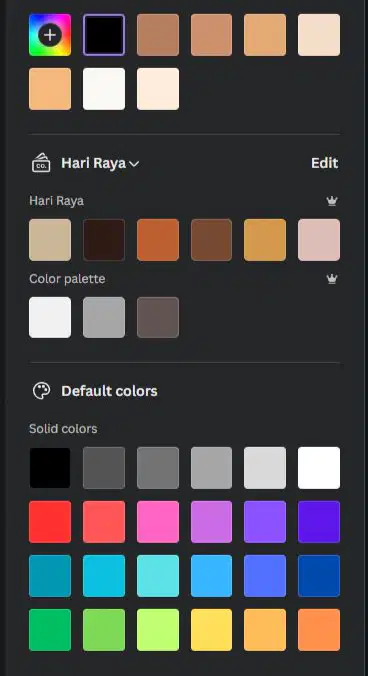Select the pure red solid color

pyautogui.click(x=50, y=522)
